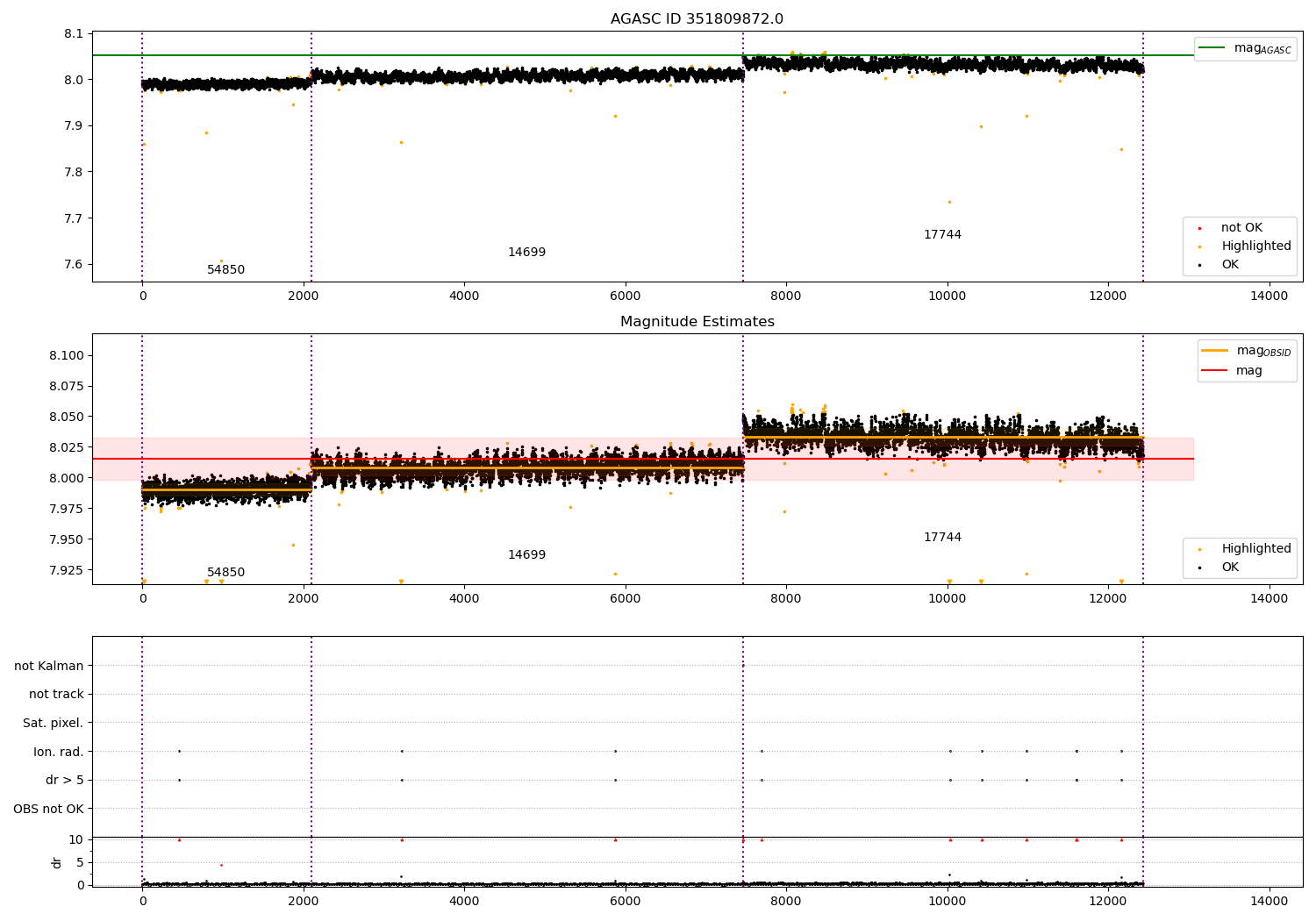Screen dimensions: 1316x921
Task: Click the 'dr > 5' flag row label
Action: [x=65, y=780]
